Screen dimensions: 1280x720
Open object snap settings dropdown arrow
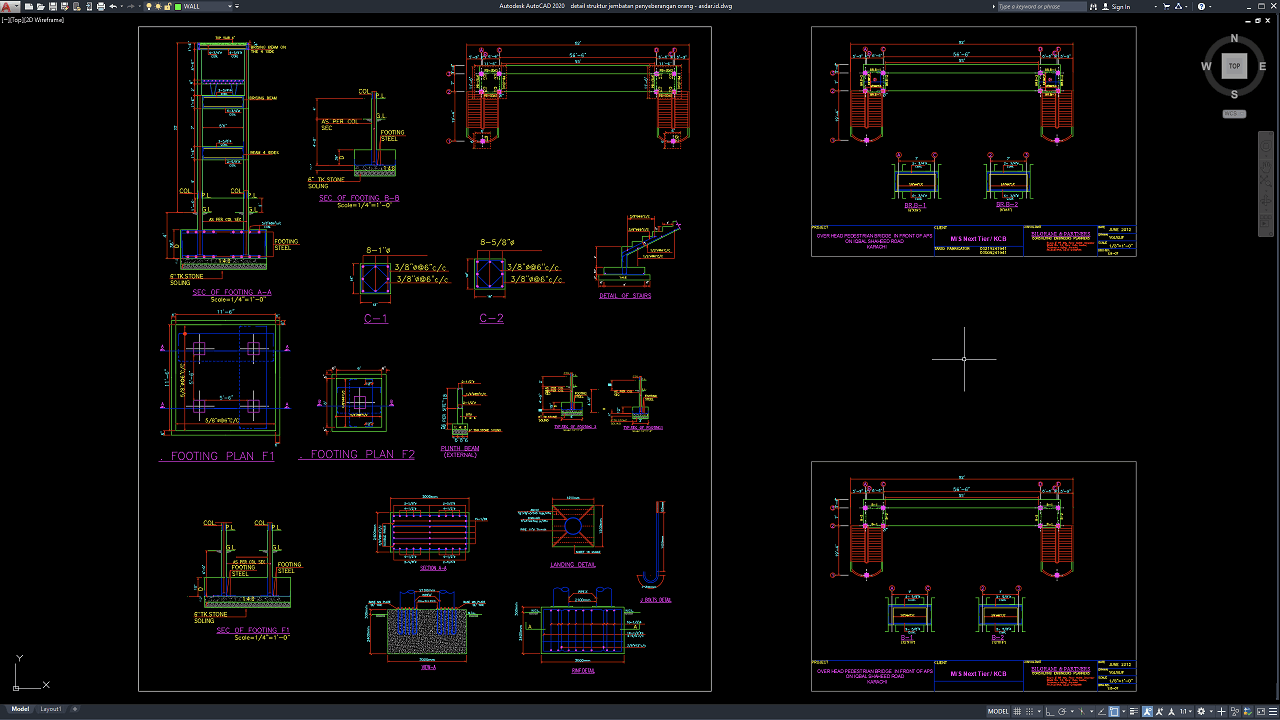pos(1124,712)
